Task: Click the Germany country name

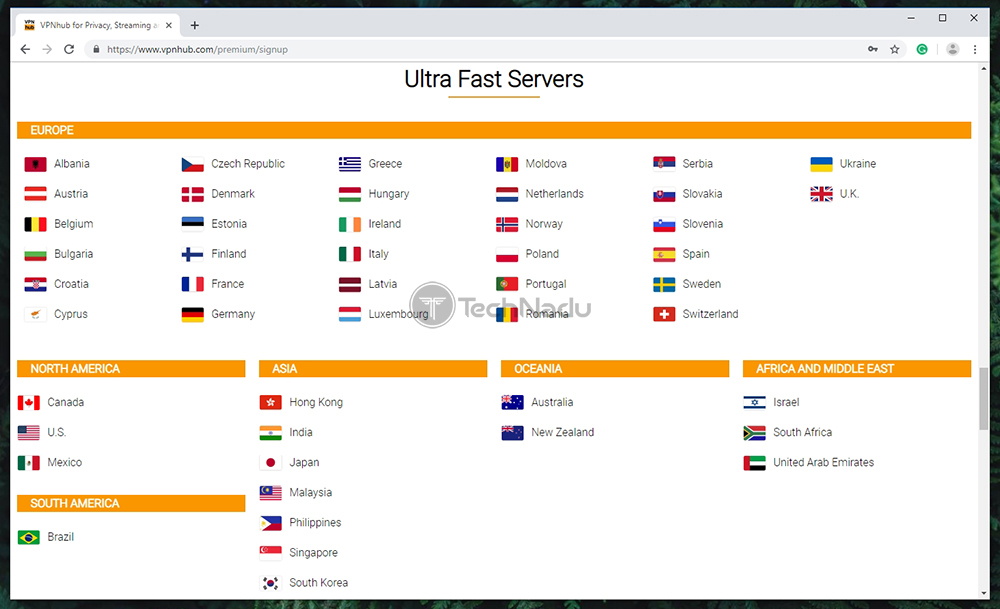Action: pos(233,314)
